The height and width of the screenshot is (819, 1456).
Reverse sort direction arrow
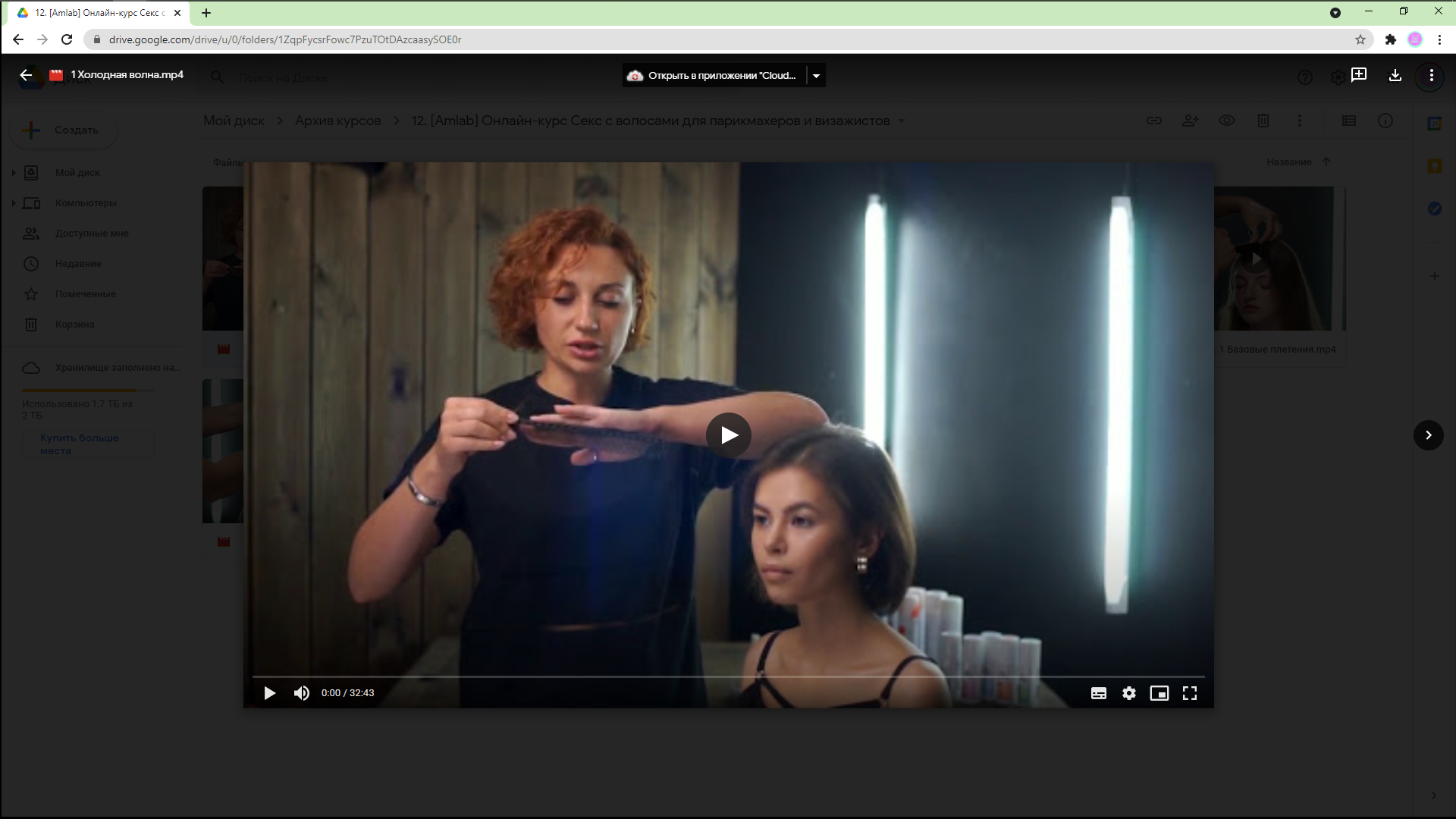[x=1326, y=162]
